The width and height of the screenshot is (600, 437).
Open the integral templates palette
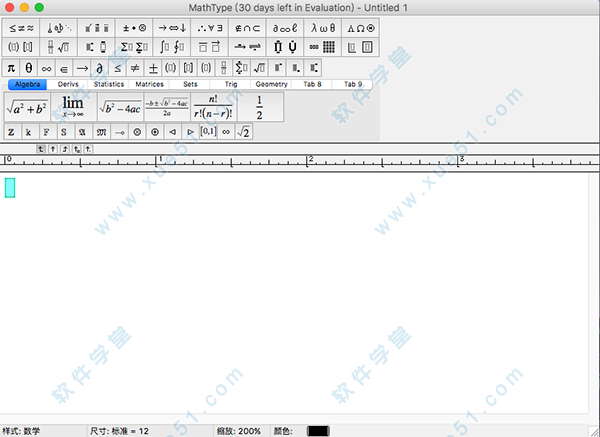click(172, 47)
